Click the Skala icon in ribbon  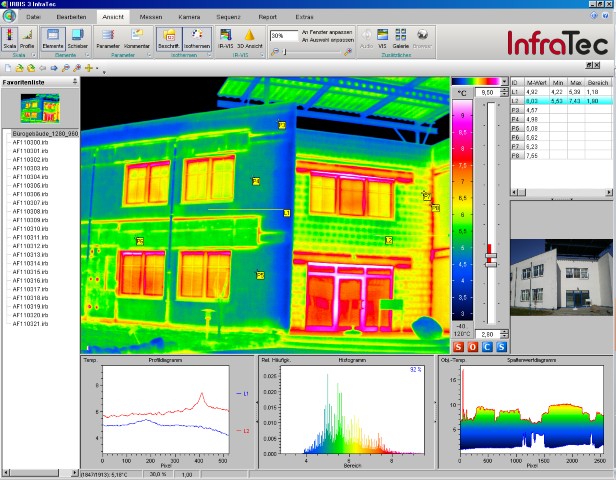9,38
